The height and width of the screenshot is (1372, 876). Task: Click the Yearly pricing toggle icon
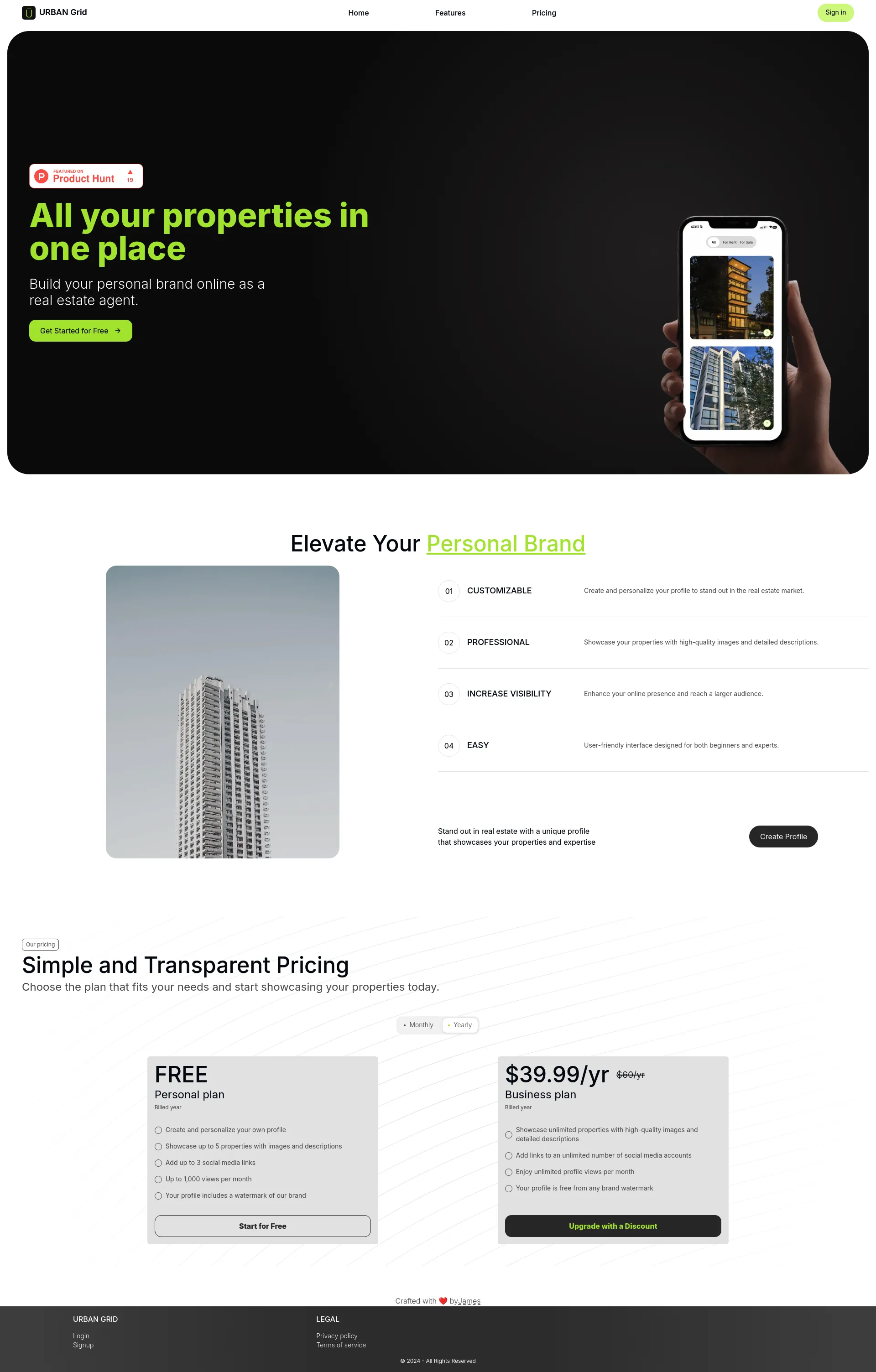click(450, 1025)
